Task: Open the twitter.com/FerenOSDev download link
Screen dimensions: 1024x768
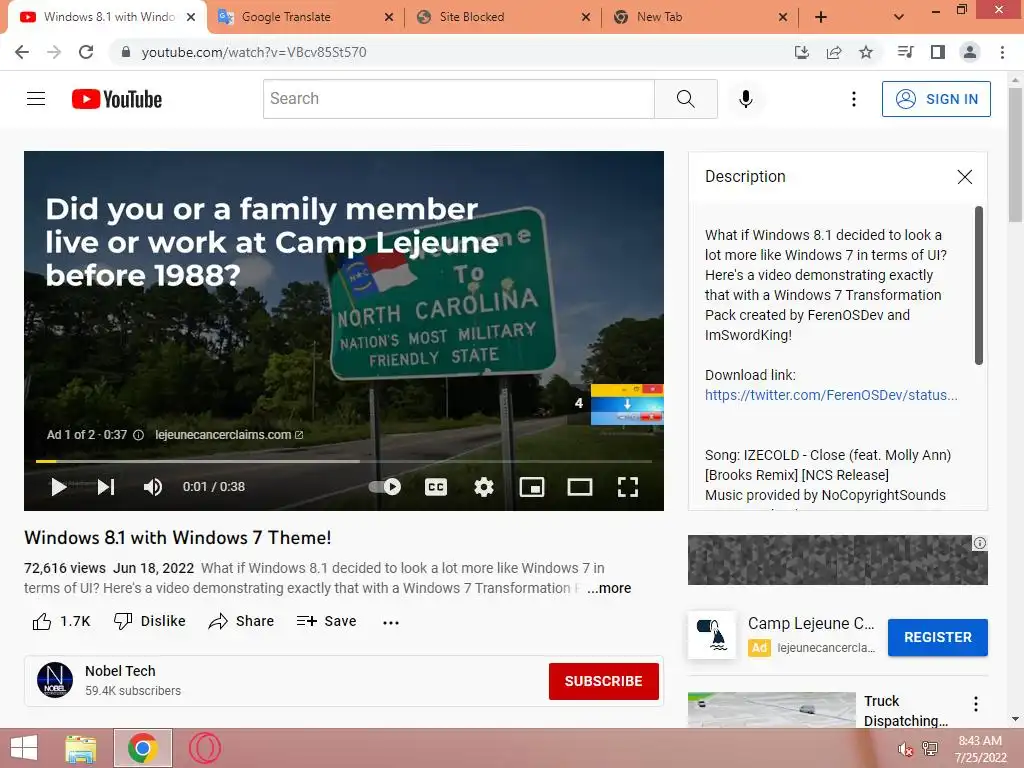Action: [x=831, y=395]
